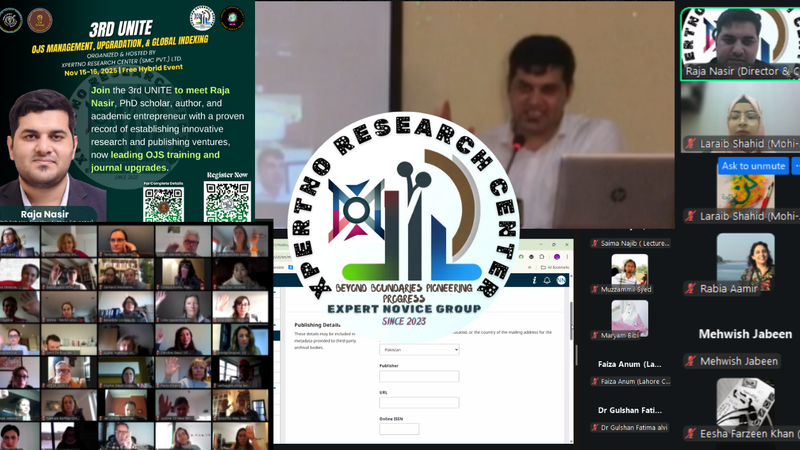
Task: Click the URL input field
Action: [419, 403]
